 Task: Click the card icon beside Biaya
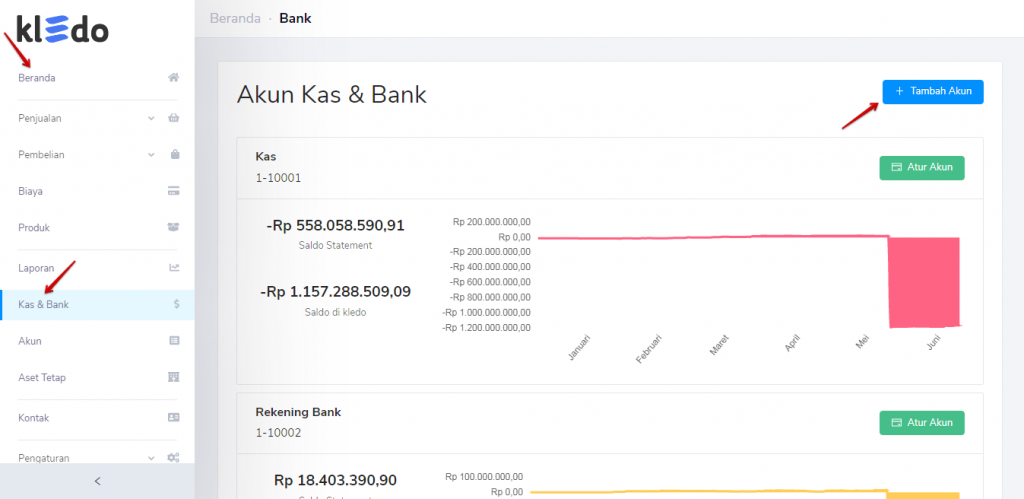[173, 191]
